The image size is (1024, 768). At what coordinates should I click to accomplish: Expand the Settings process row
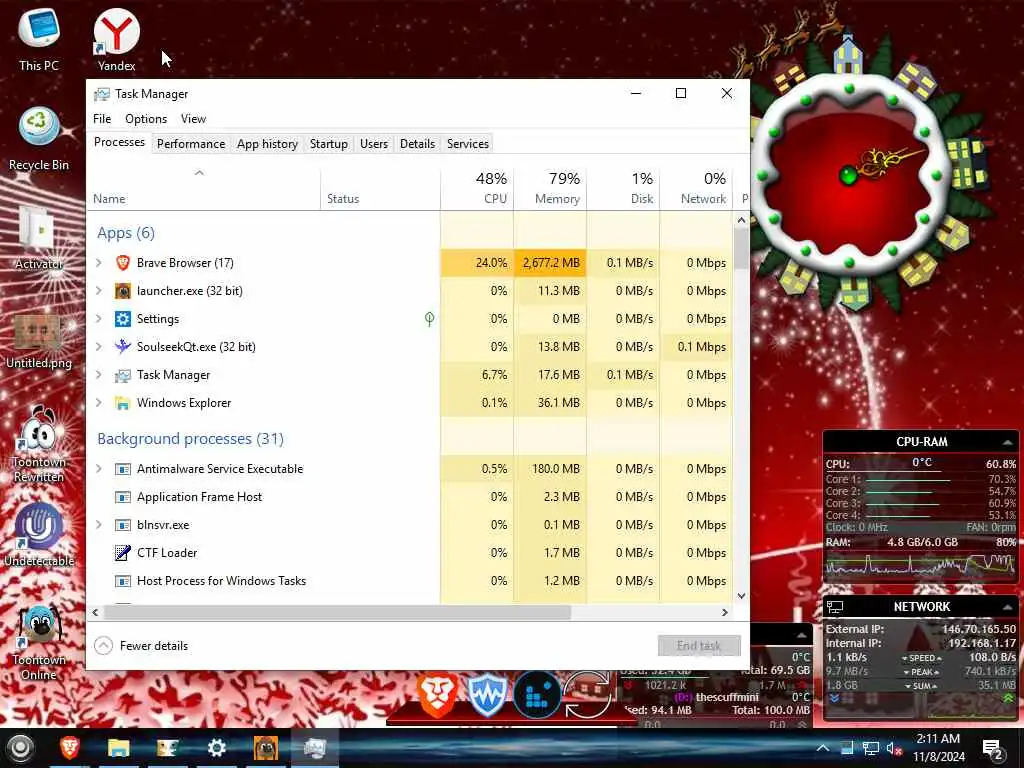[x=99, y=319]
